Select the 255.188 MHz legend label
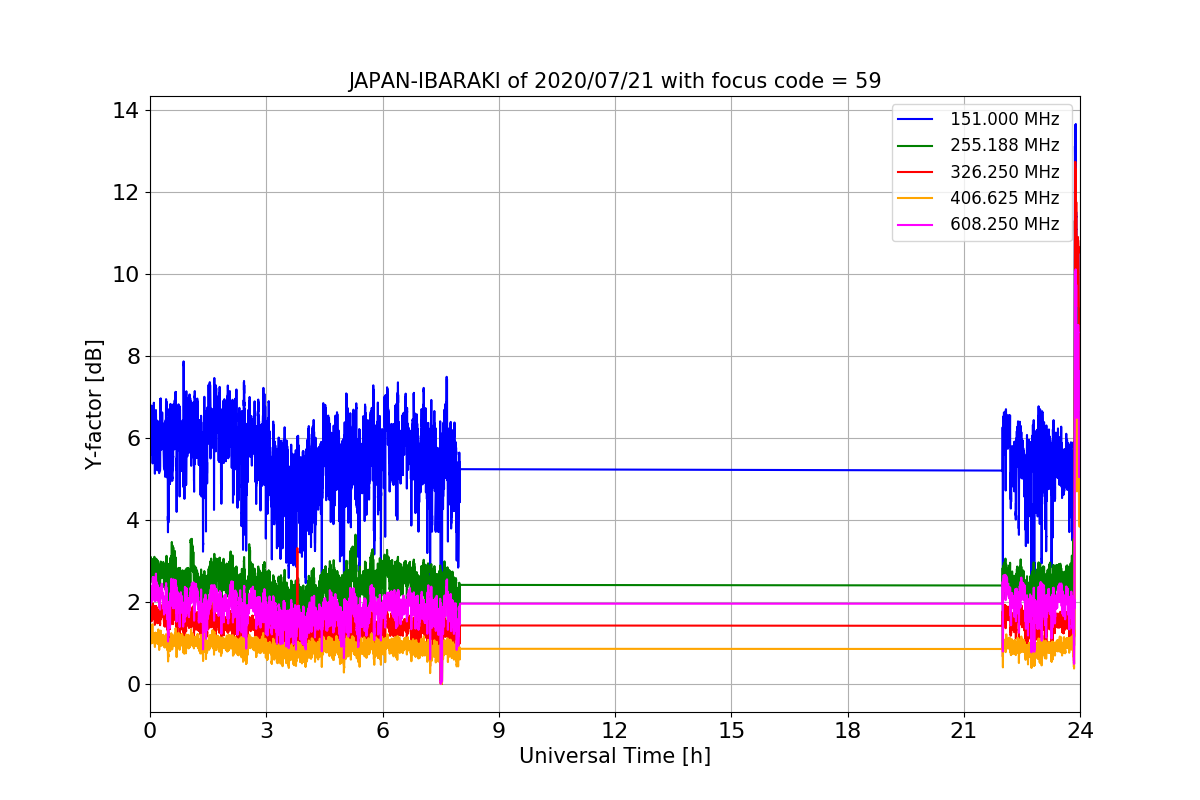 1004,145
